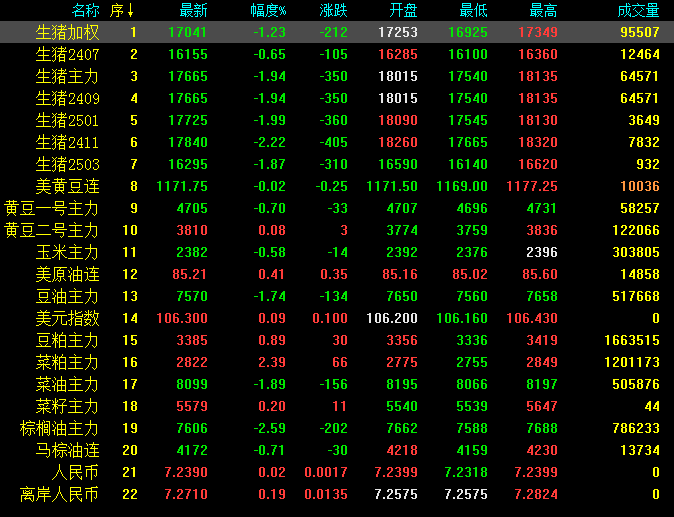
Task: Open the 美黄豆连 quote row
Action: [67, 186]
